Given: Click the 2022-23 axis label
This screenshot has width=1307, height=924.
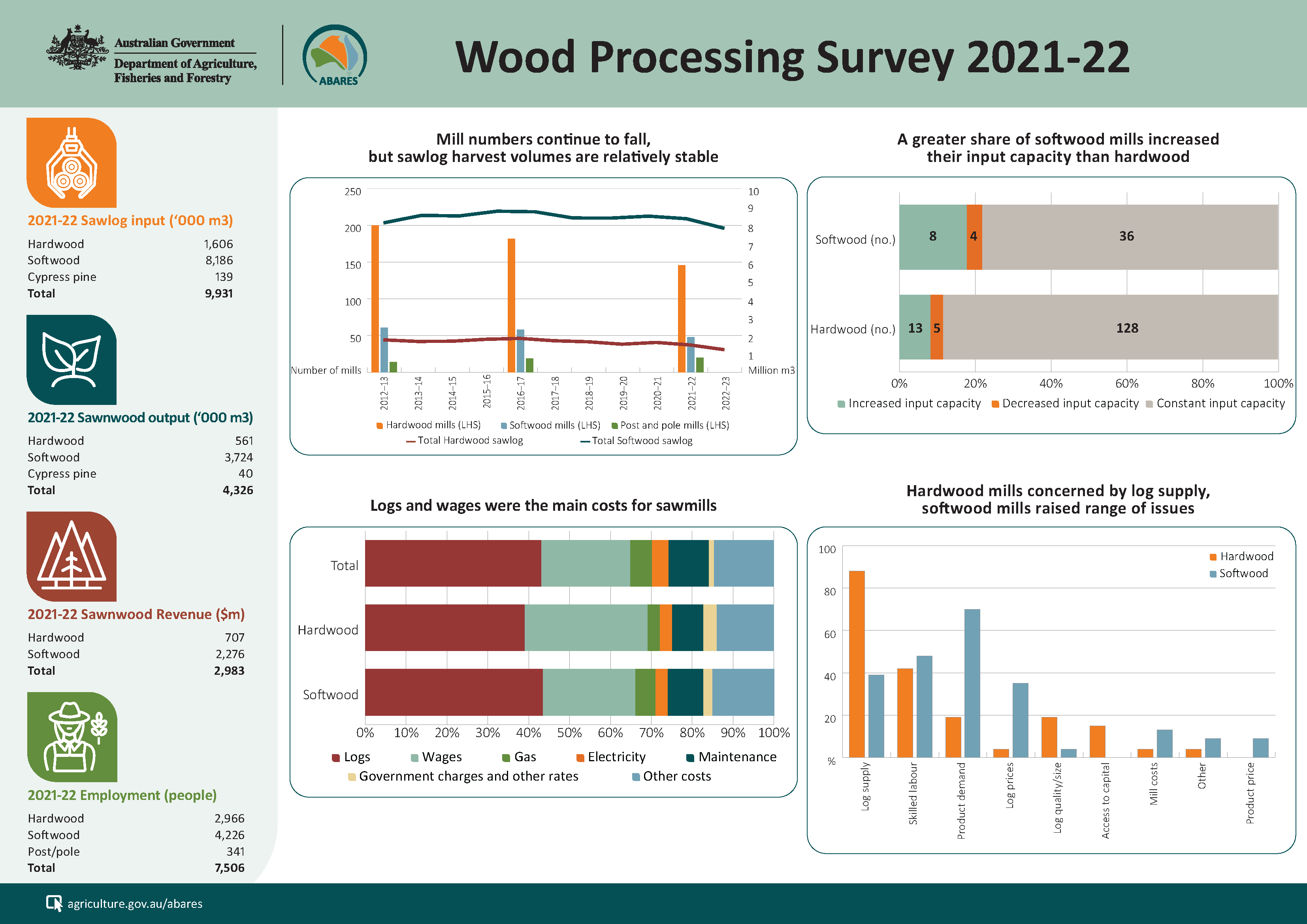Looking at the screenshot, I should tap(726, 393).
